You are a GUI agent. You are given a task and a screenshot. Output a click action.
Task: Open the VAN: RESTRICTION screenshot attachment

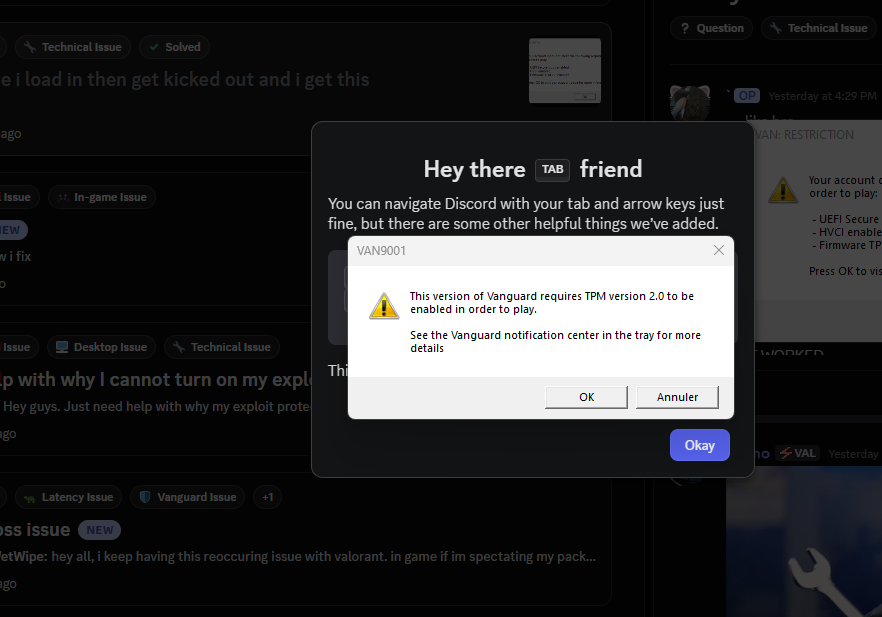click(x=817, y=231)
